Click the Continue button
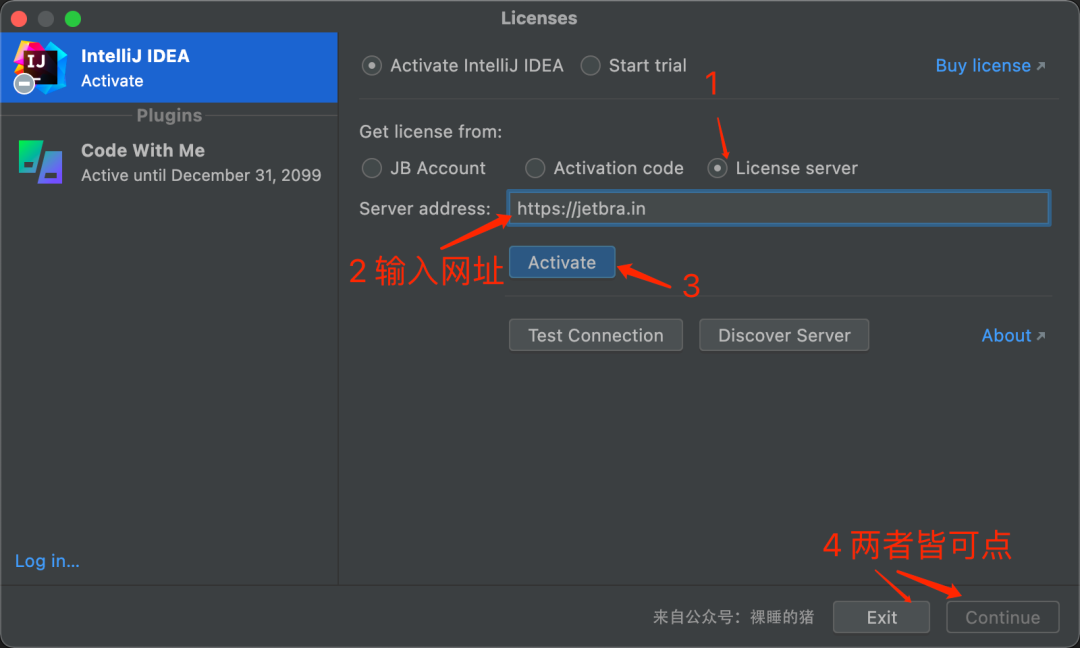 pos(1003,617)
